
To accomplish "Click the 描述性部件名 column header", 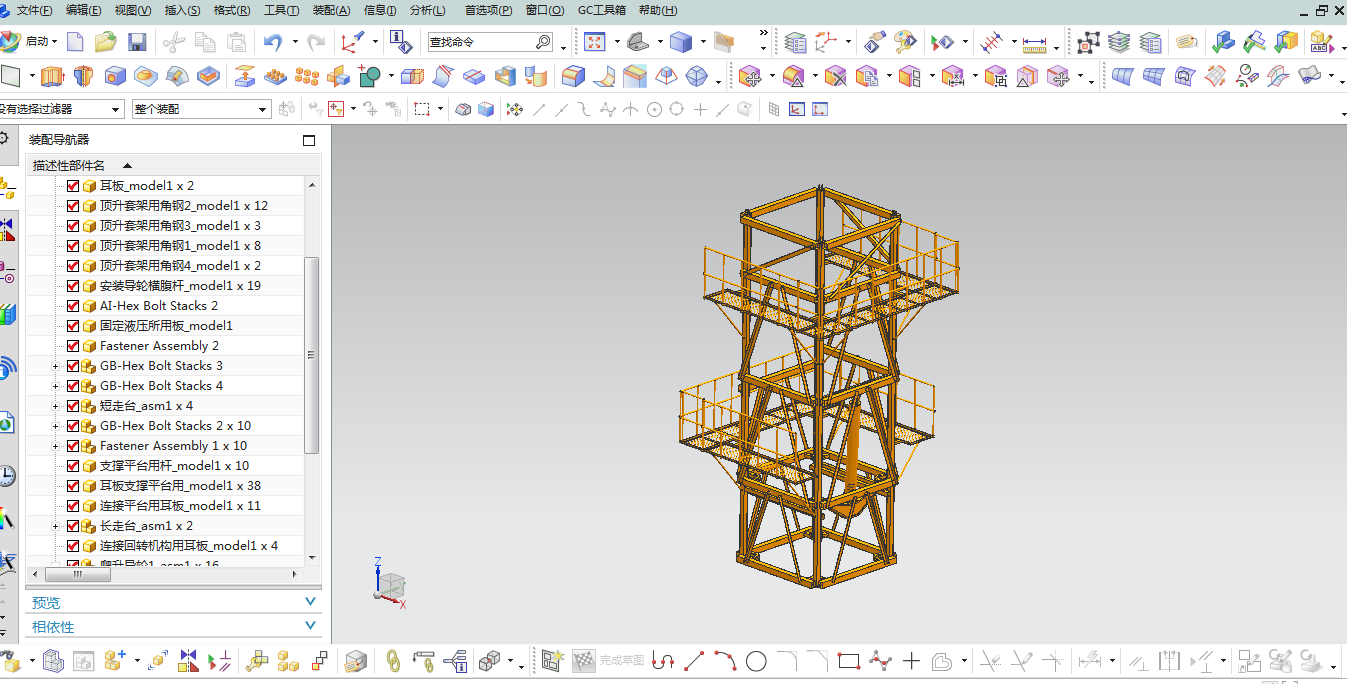I will click(69, 165).
